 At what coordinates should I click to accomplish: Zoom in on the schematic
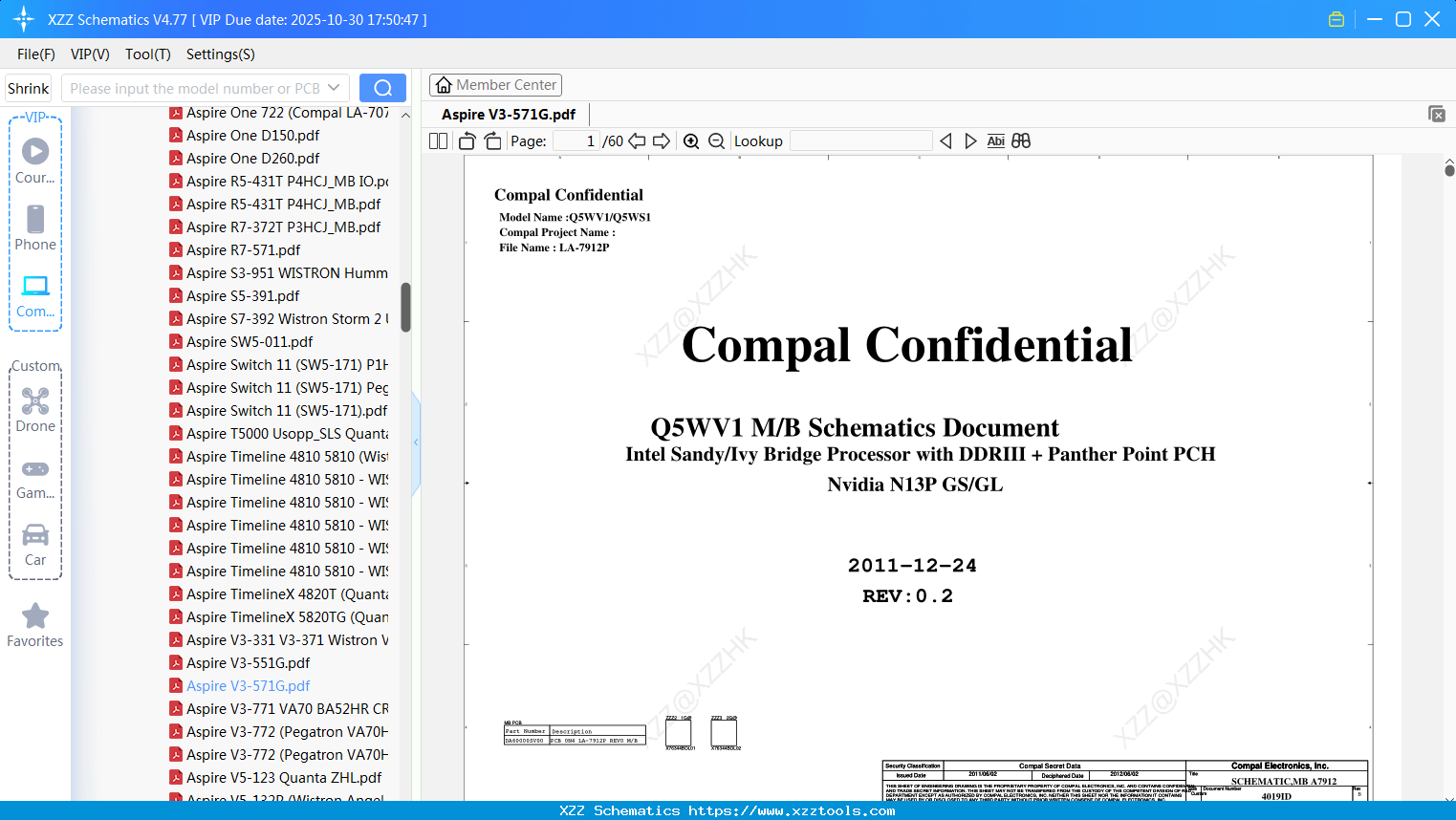point(691,141)
